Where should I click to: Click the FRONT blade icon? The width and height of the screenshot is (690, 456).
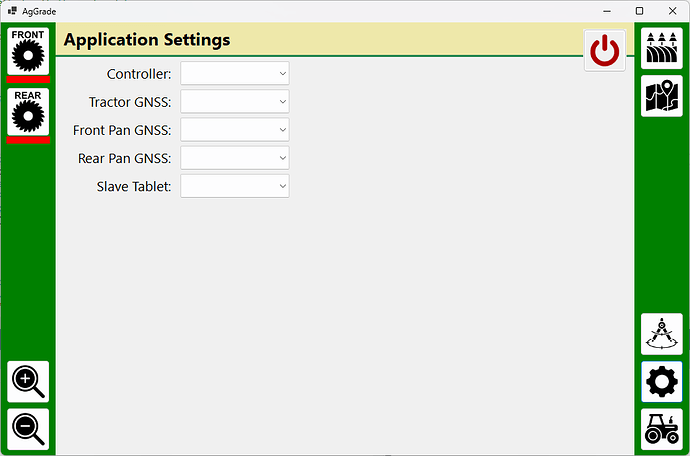tap(28, 53)
